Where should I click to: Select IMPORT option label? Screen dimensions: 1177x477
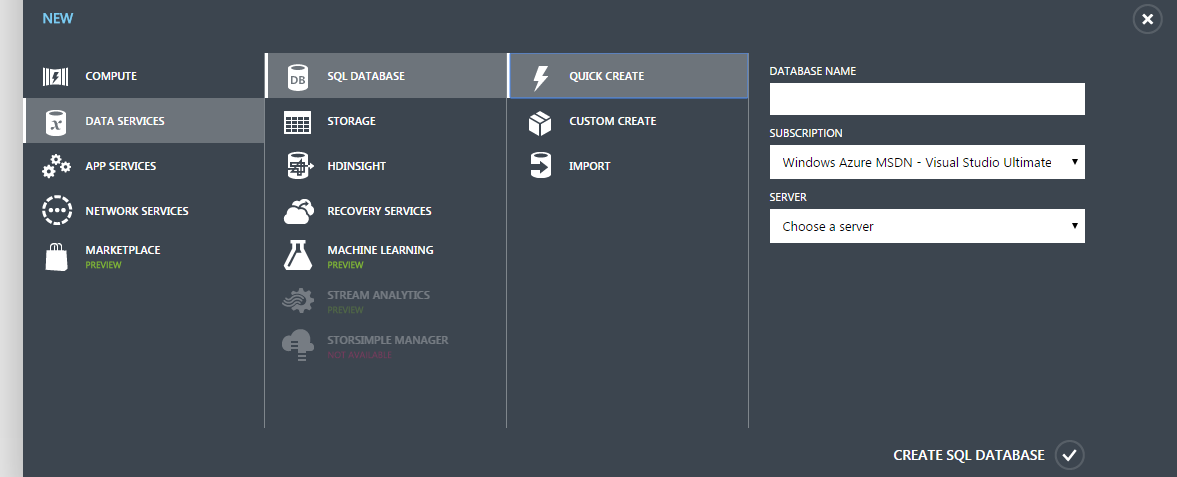point(589,167)
